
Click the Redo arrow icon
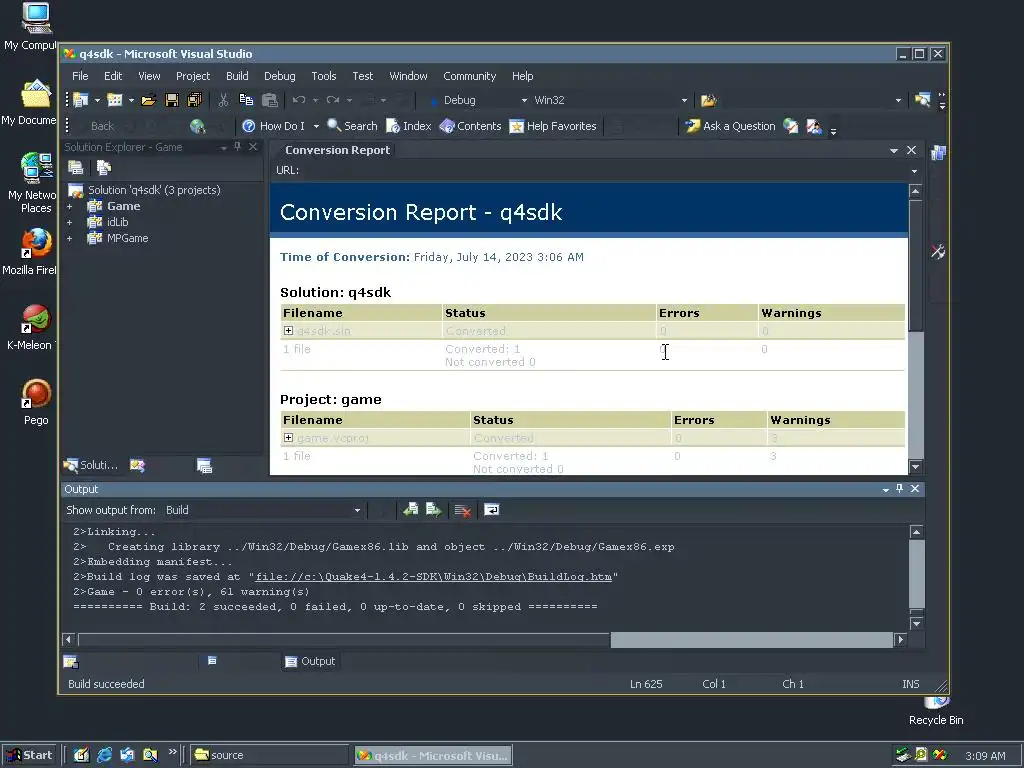pyautogui.click(x=333, y=100)
